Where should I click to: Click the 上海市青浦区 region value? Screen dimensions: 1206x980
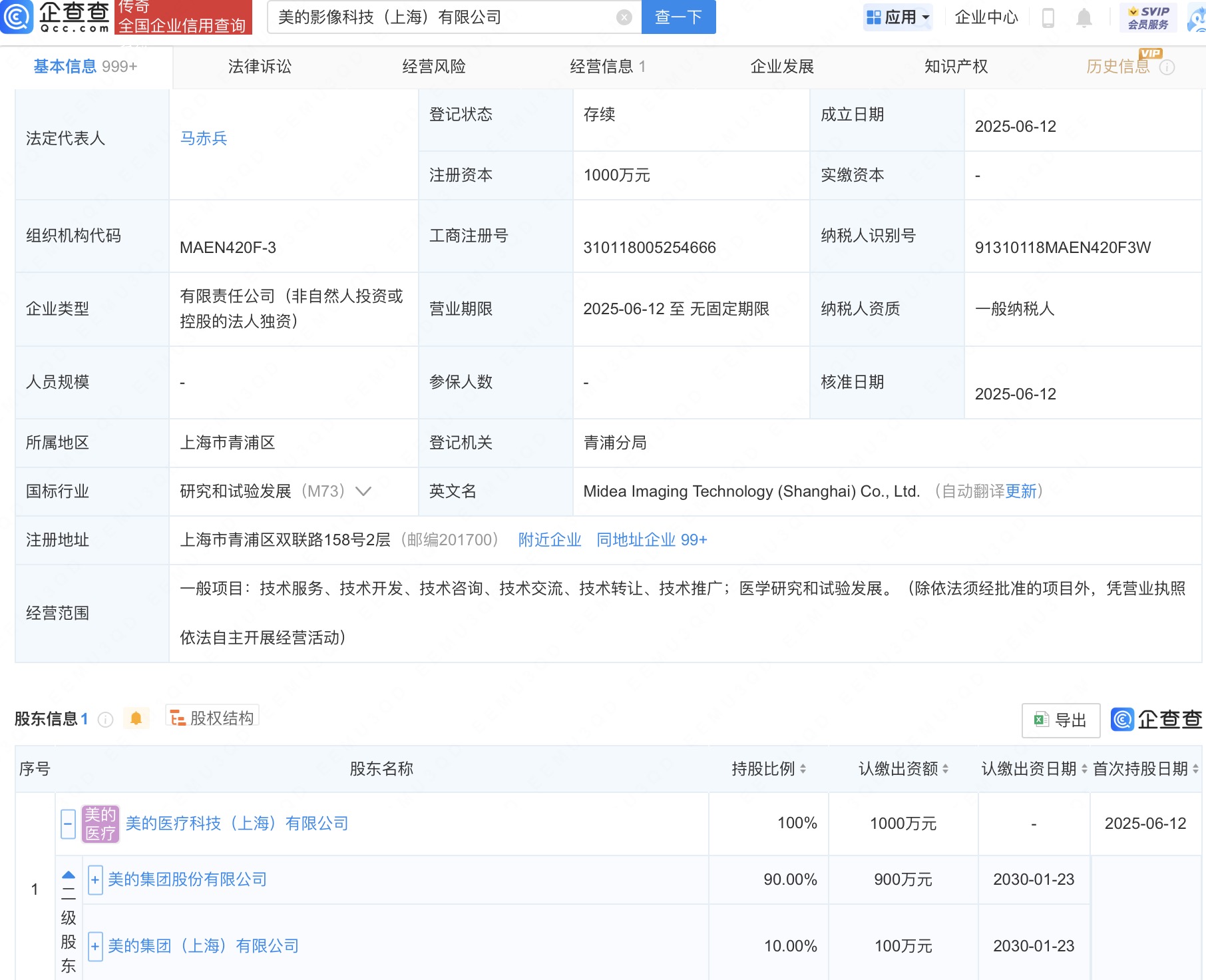tap(228, 443)
